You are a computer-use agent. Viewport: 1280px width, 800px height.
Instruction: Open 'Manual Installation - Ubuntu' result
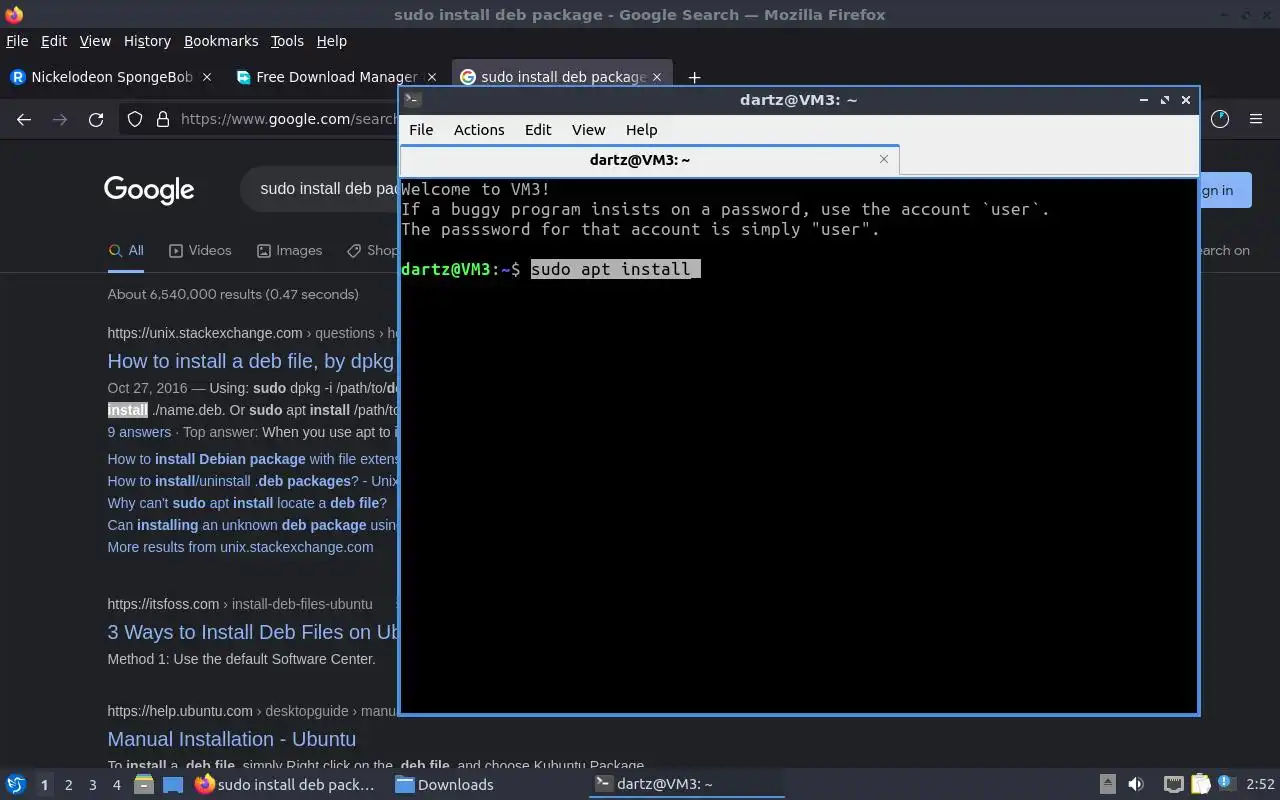point(232,739)
